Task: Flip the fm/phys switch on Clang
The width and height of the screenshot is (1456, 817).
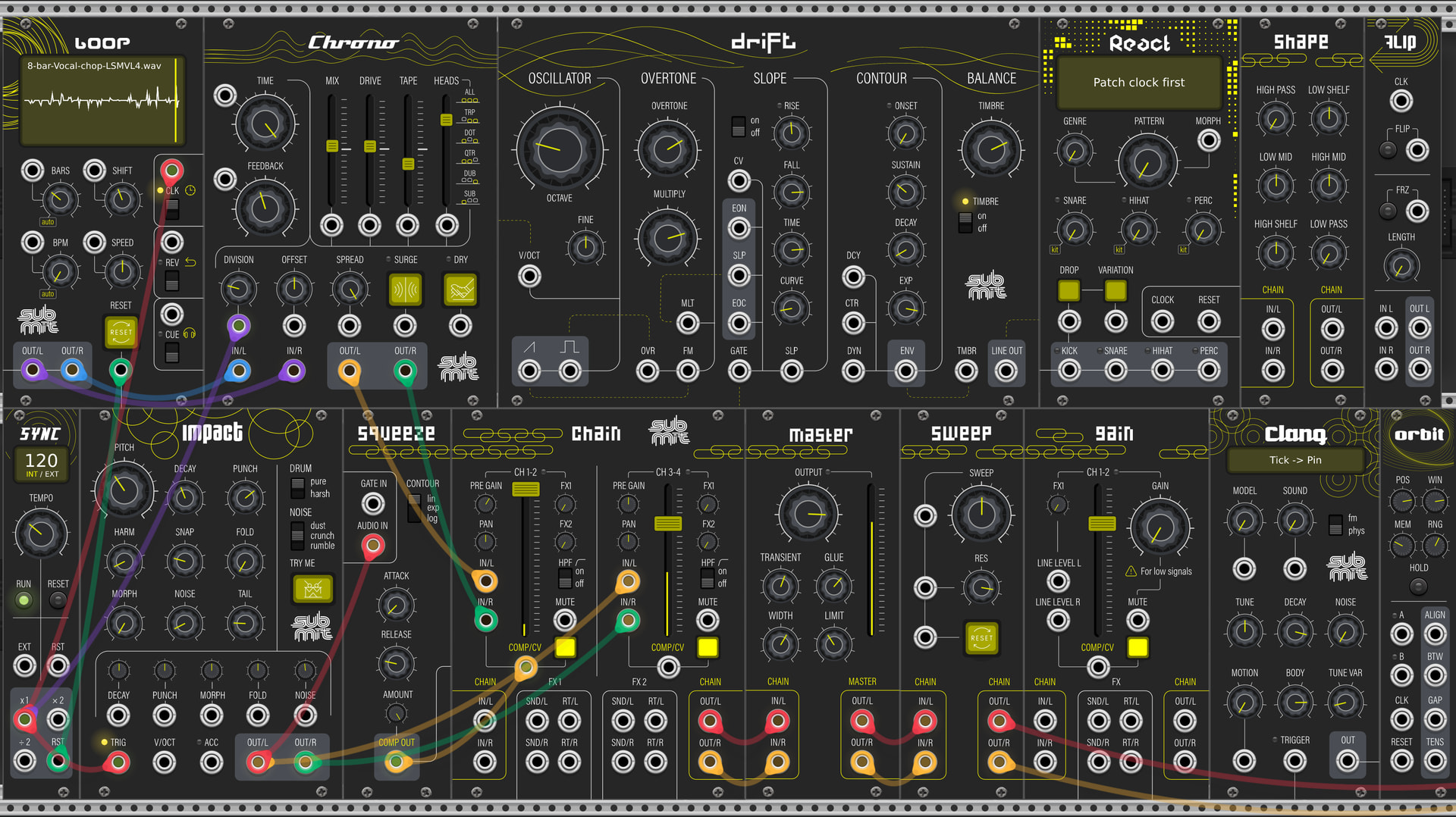Action: [1336, 524]
